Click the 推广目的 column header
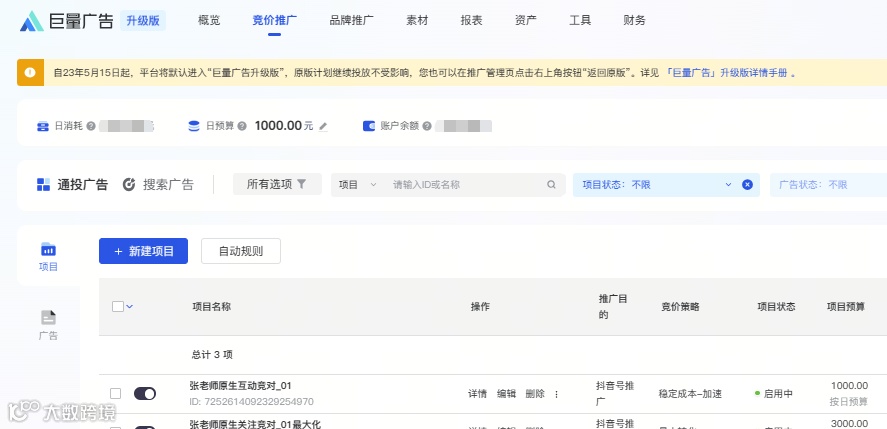Image resolution: width=887 pixels, height=429 pixels. point(613,307)
